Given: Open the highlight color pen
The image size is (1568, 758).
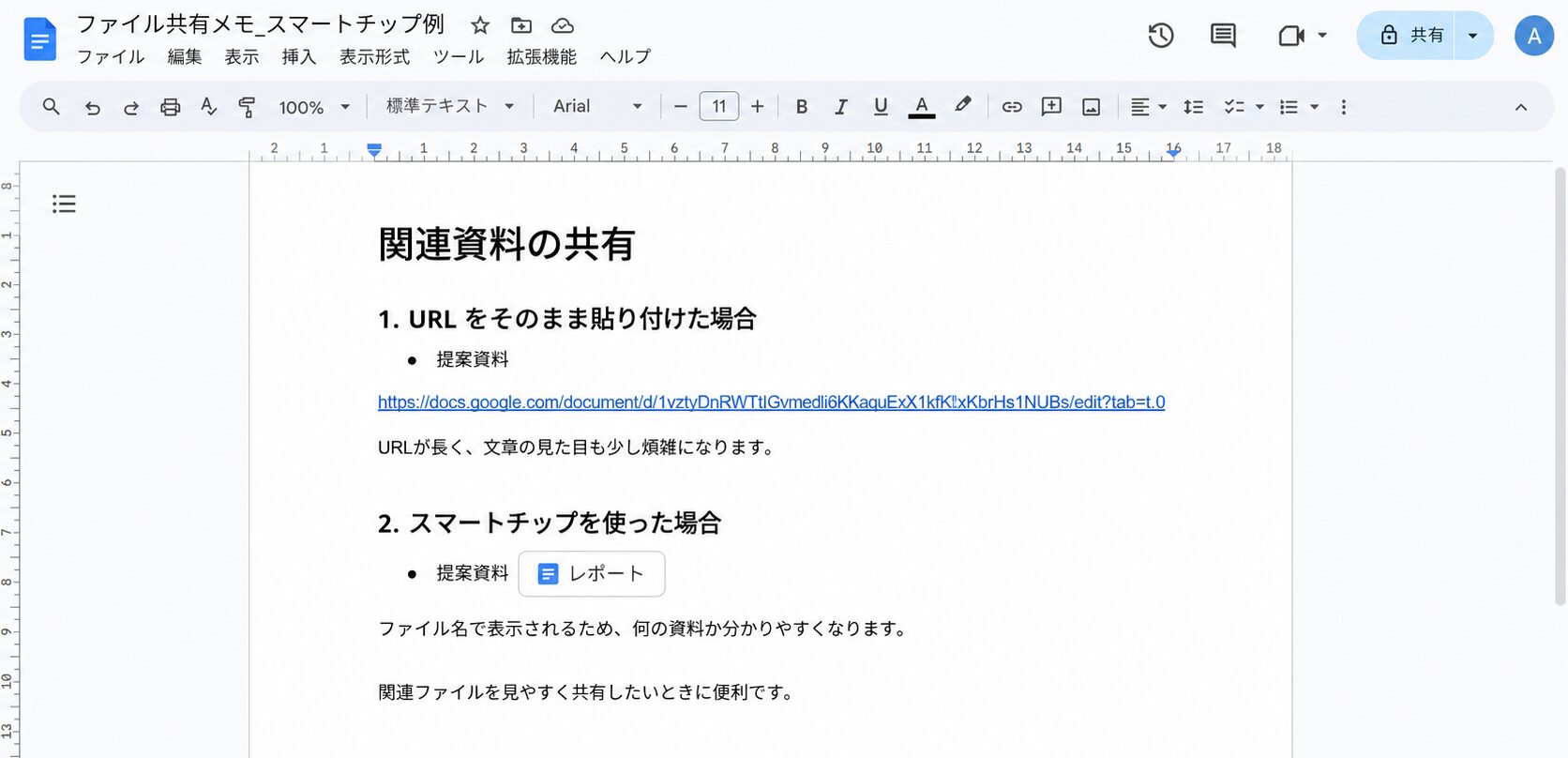Looking at the screenshot, I should click(962, 105).
